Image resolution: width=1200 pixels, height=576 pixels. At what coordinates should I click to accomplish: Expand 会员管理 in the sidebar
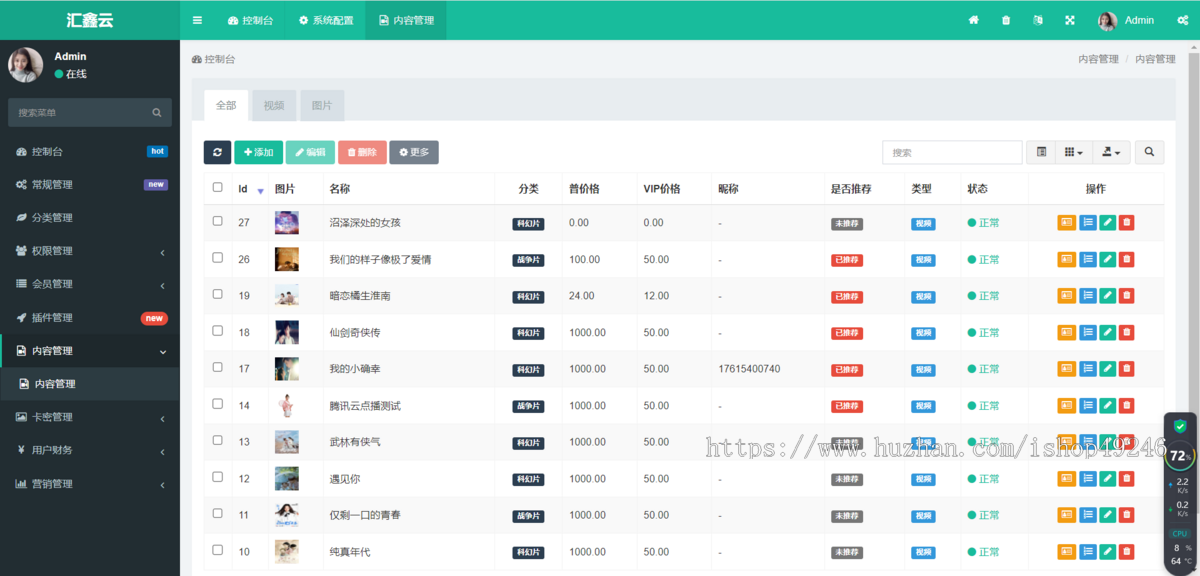click(90, 284)
